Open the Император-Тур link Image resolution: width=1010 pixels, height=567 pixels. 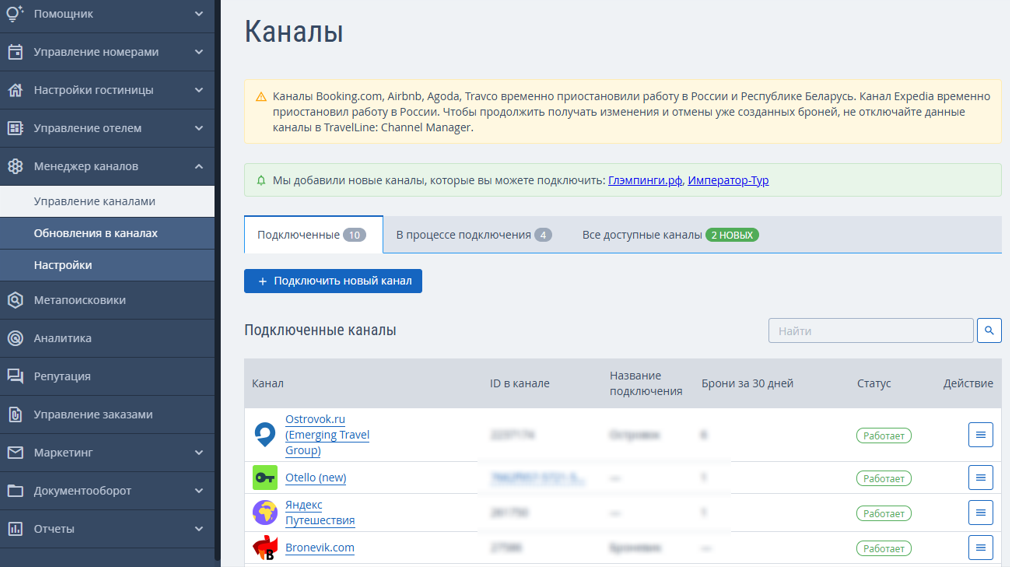[x=728, y=181]
